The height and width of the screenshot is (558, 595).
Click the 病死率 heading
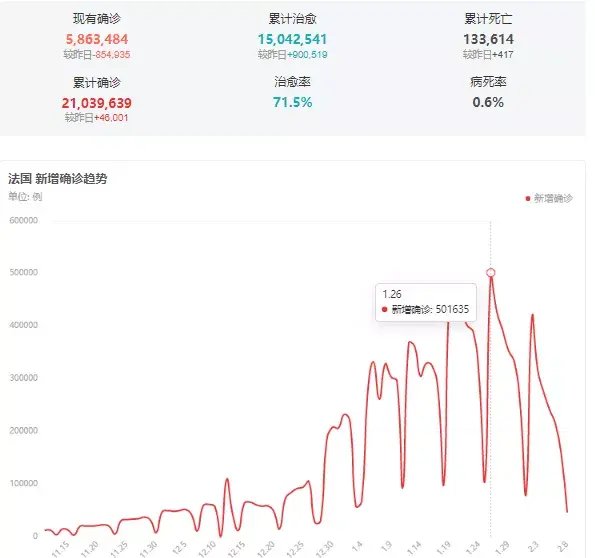tap(488, 82)
